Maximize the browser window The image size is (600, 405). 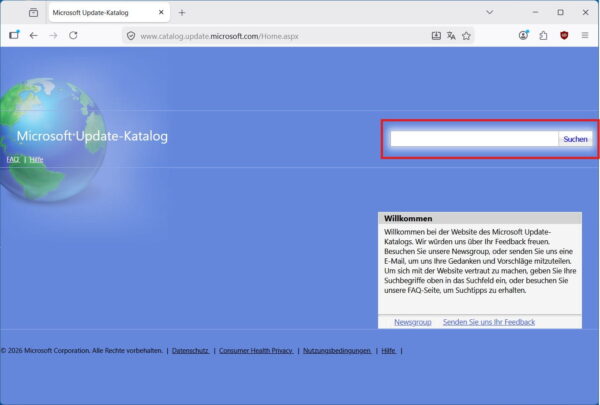click(560, 13)
